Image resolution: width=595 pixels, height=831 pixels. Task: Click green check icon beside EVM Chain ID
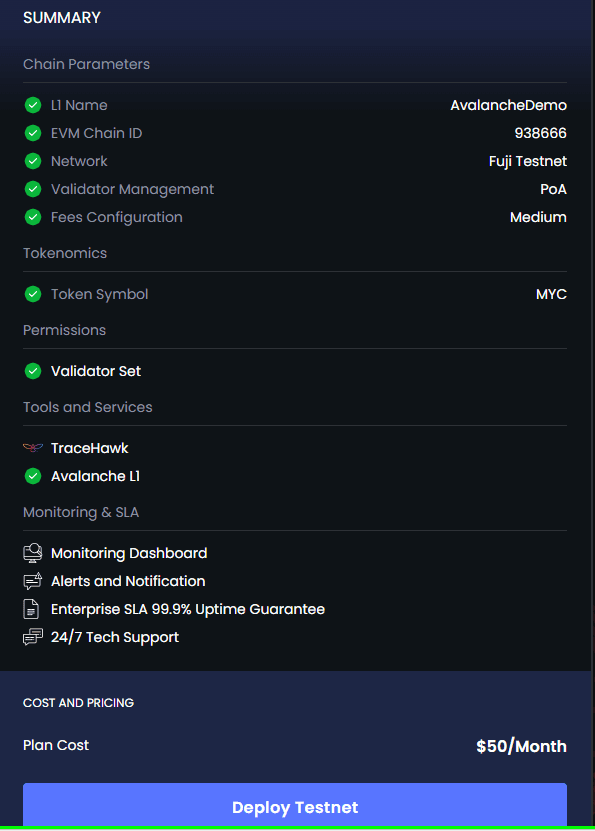point(33,133)
